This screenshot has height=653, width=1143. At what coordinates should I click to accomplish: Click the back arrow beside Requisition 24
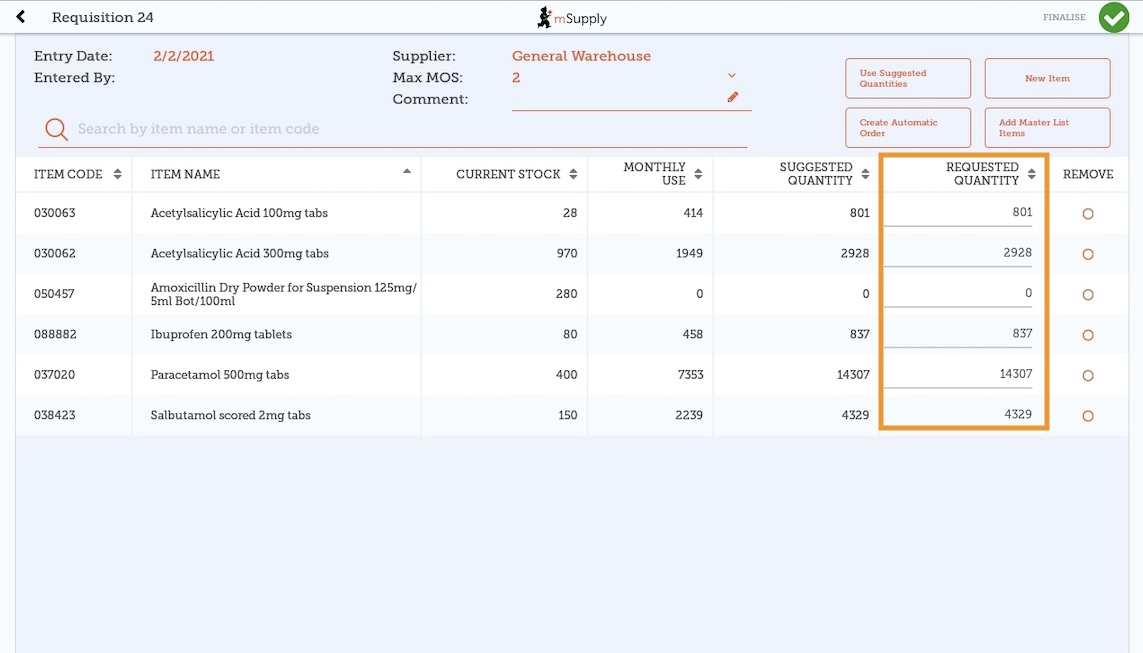tap(20, 17)
